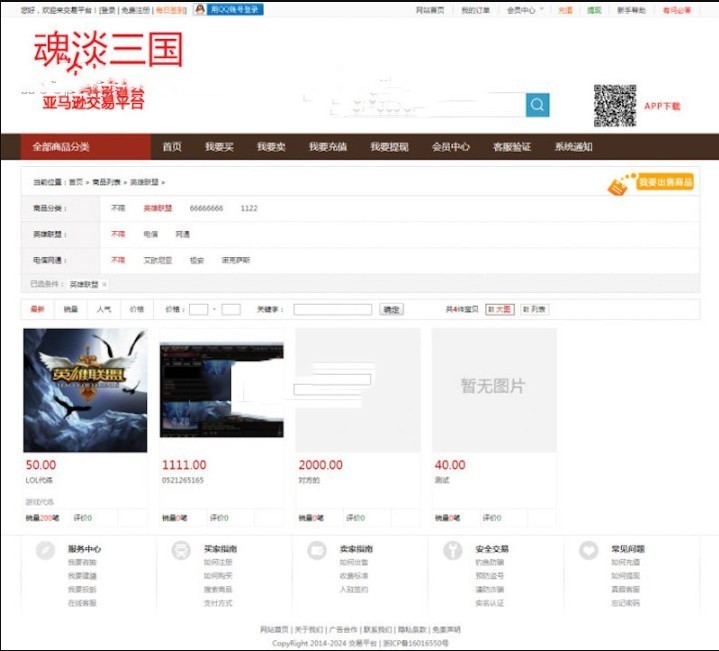Click the 买家指南 footer icon
Viewport: 719px width, 651px height.
click(181, 550)
